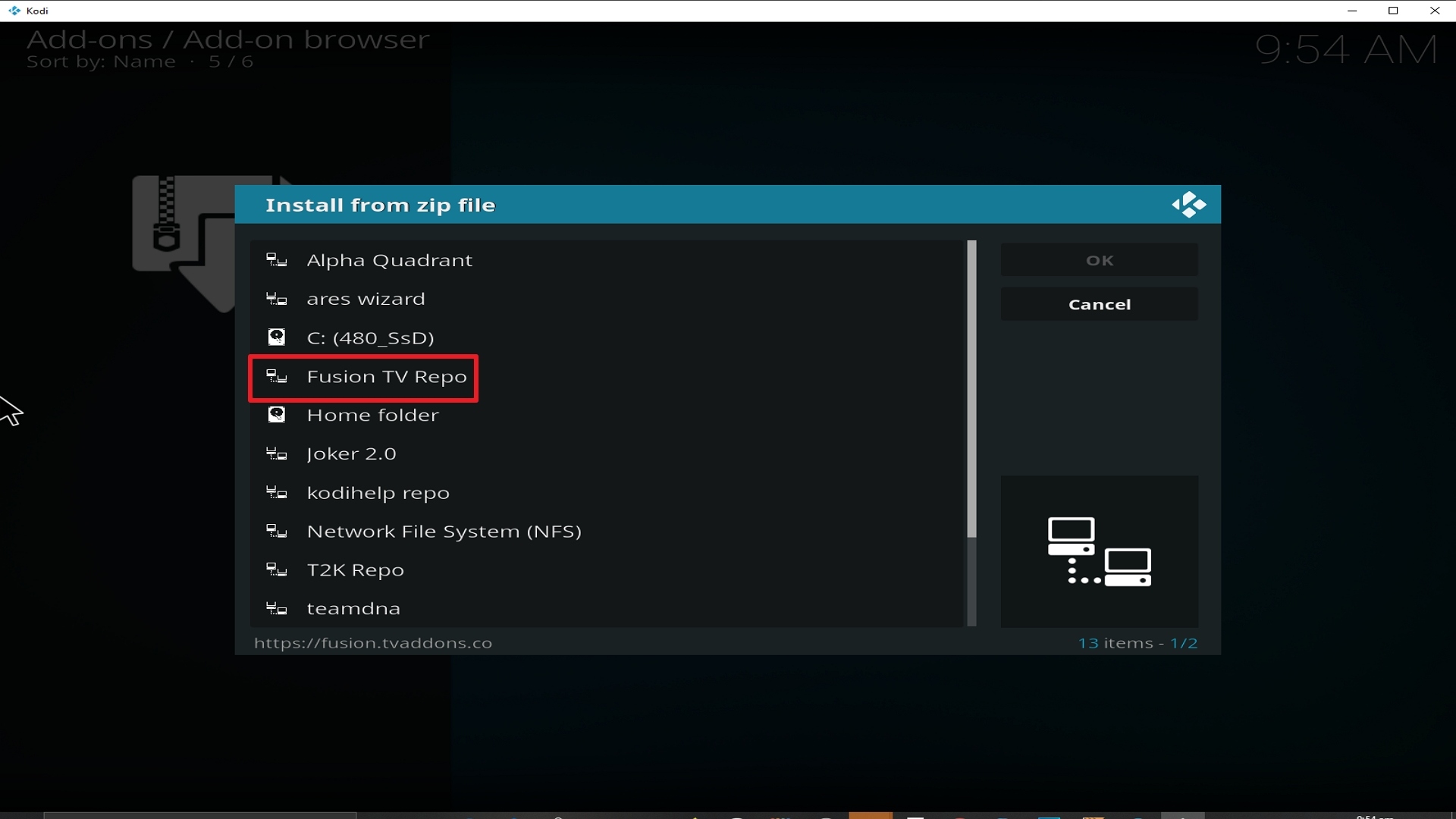Select the kodihelp repo entry
1456x819 pixels.
point(378,493)
